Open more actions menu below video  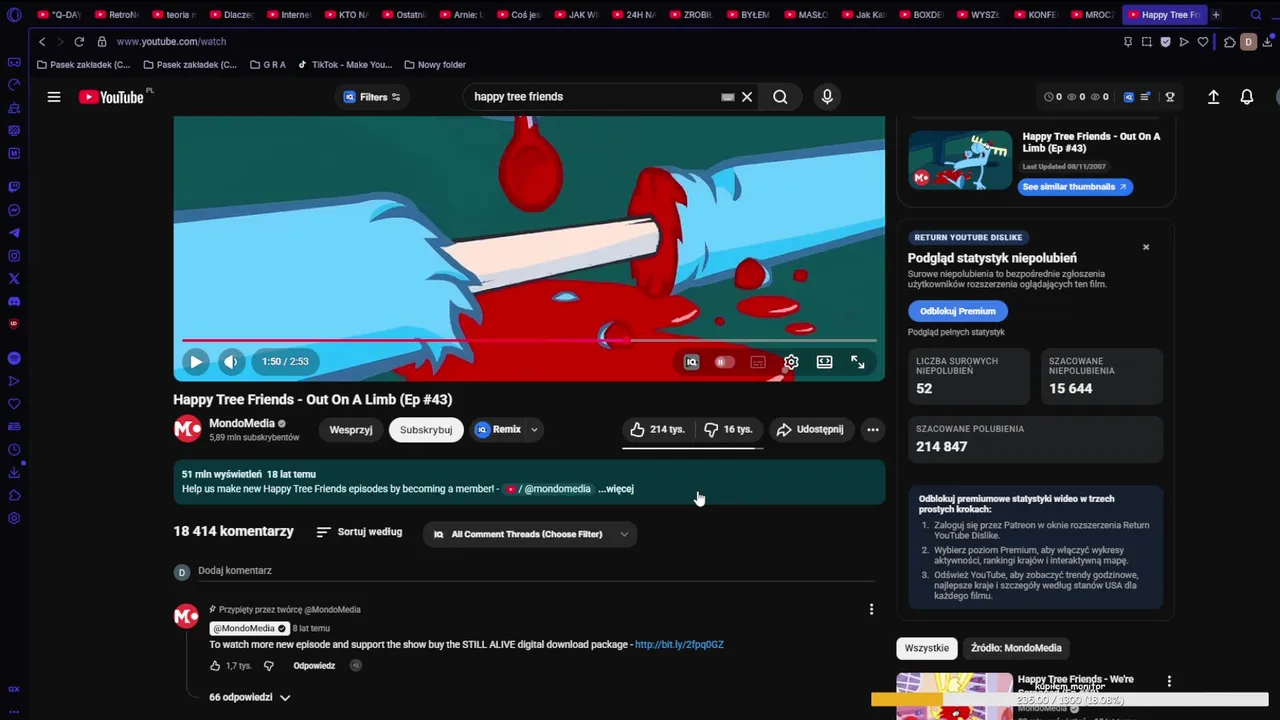873,429
